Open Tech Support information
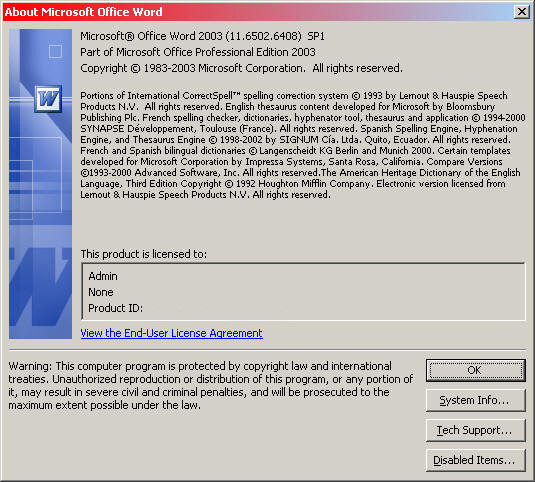Viewport: 535px width, 482px height. coord(475,430)
